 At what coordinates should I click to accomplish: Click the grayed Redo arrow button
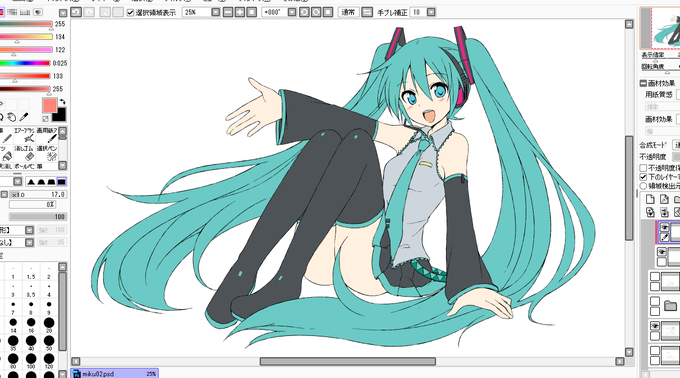click(89, 12)
